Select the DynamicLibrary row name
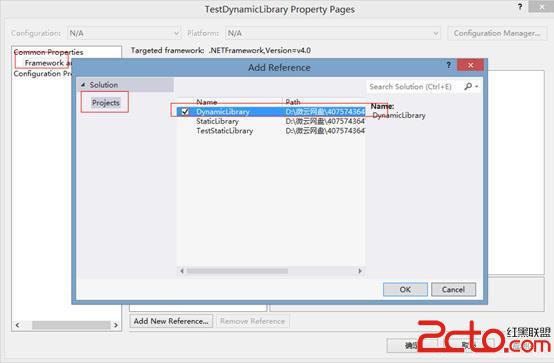Viewport: 554px width, 363px height. coord(223,112)
